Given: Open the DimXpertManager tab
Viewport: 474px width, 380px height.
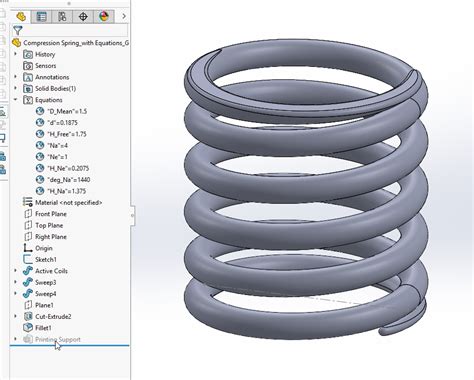Looking at the screenshot, I should click(83, 16).
